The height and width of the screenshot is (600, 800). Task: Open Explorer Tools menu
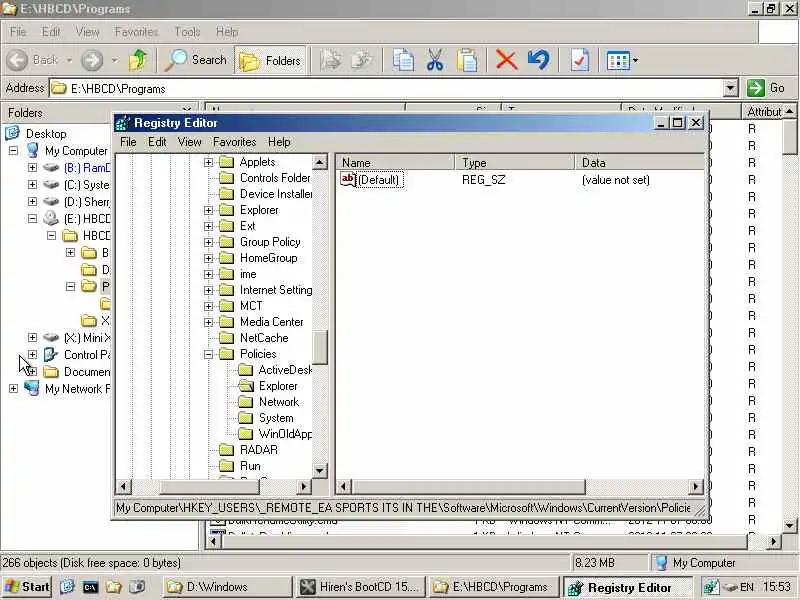click(x=187, y=32)
